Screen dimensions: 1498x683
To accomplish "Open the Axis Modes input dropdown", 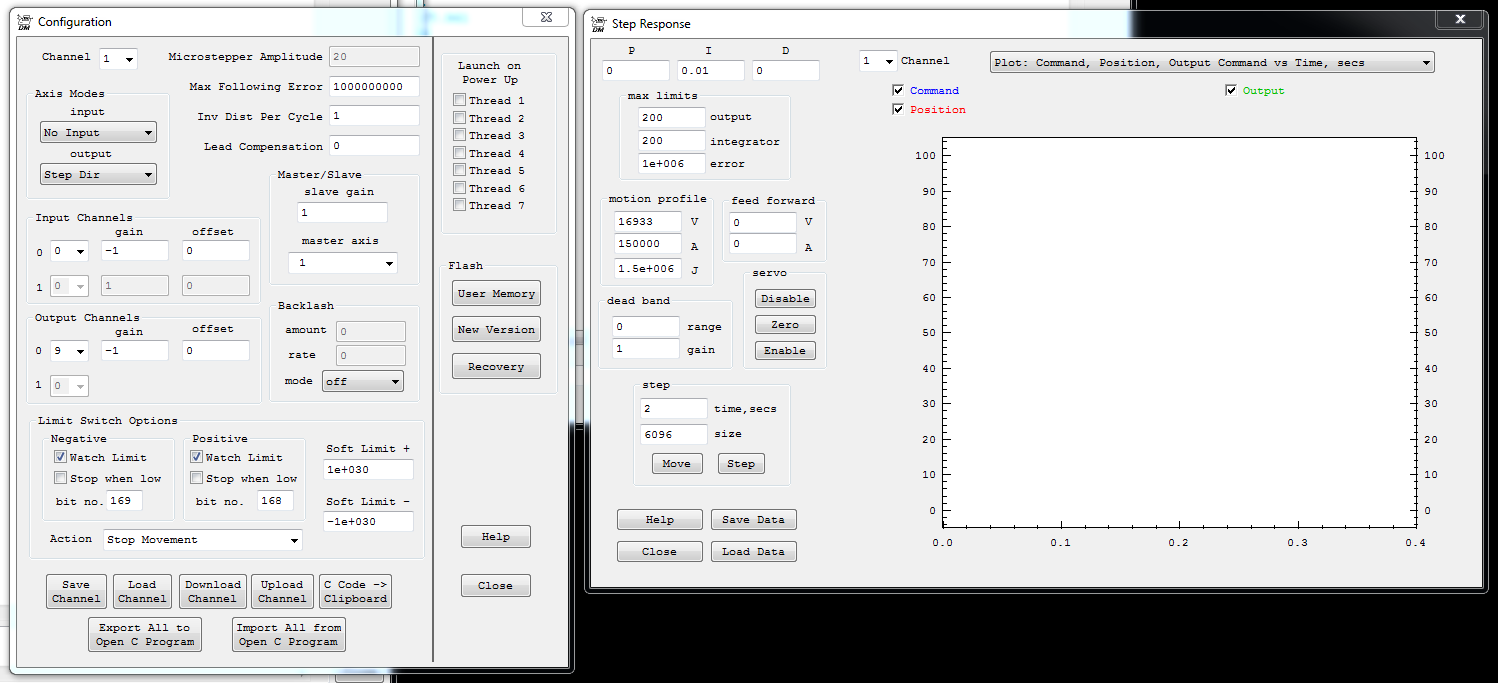I will tap(99, 133).
